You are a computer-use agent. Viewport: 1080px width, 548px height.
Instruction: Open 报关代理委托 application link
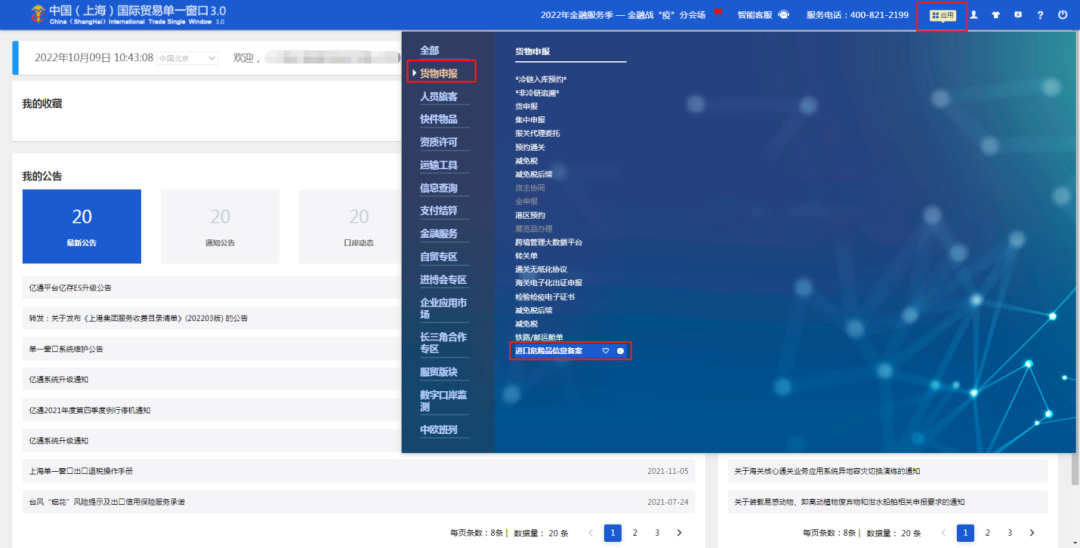[537, 134]
